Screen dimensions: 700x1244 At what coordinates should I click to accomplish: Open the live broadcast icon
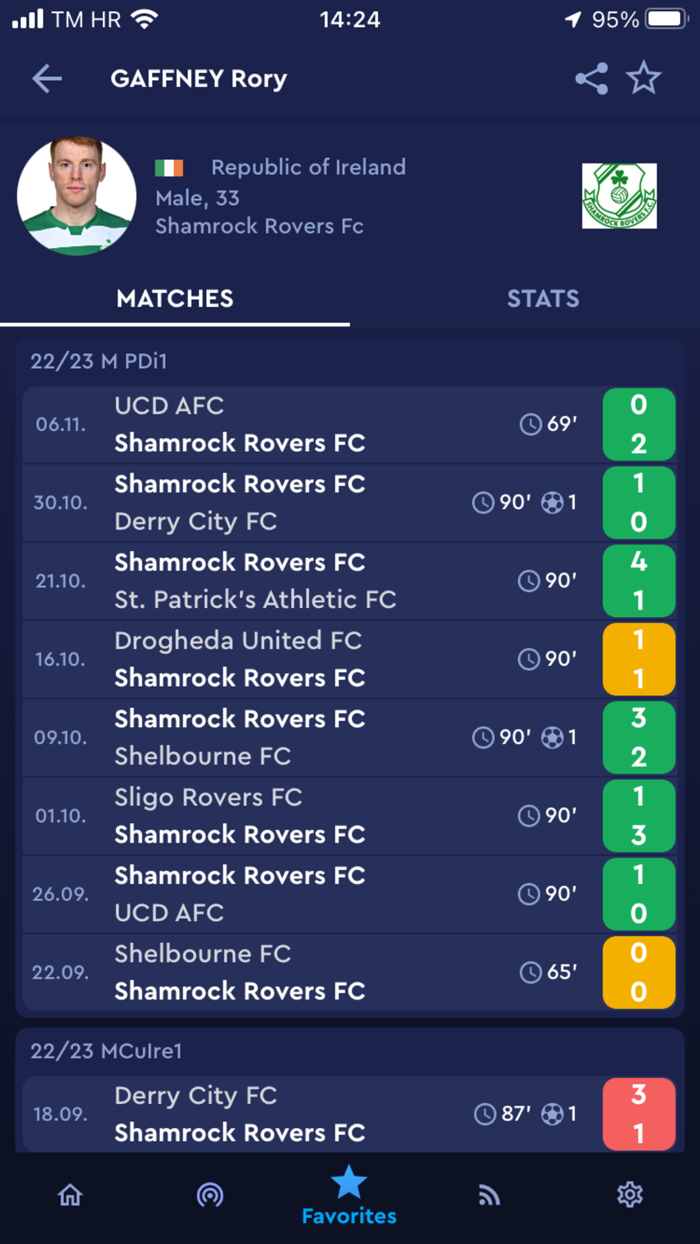pyautogui.click(x=210, y=1194)
